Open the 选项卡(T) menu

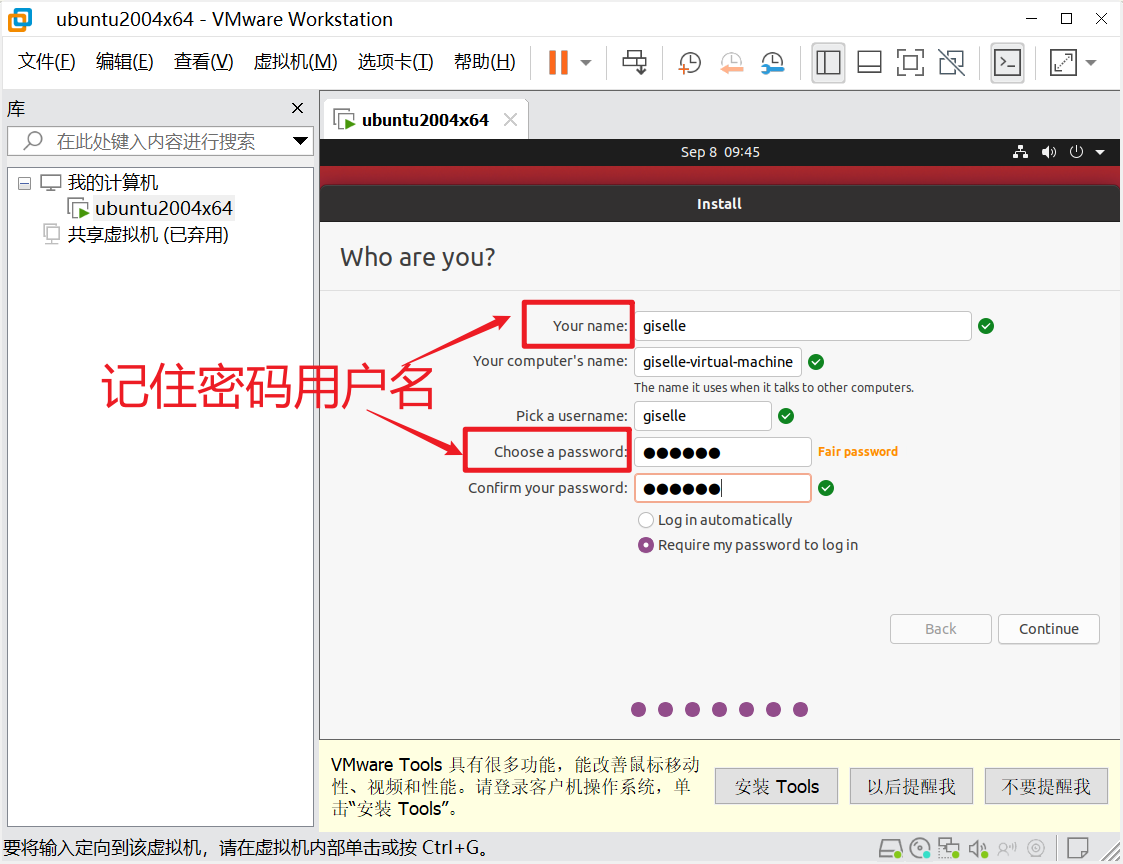click(395, 62)
